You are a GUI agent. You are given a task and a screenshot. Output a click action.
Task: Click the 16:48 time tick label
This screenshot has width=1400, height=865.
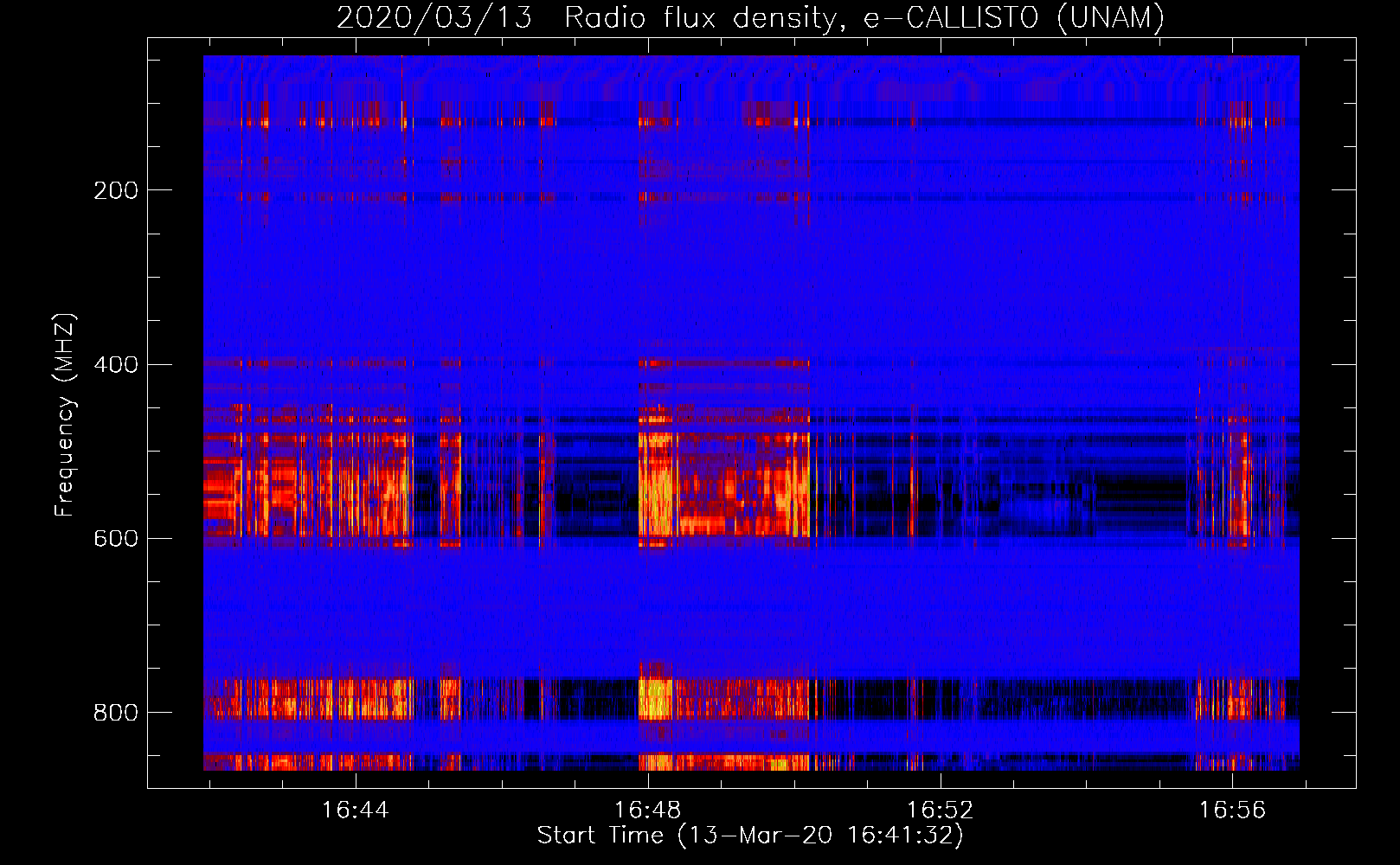click(x=648, y=810)
